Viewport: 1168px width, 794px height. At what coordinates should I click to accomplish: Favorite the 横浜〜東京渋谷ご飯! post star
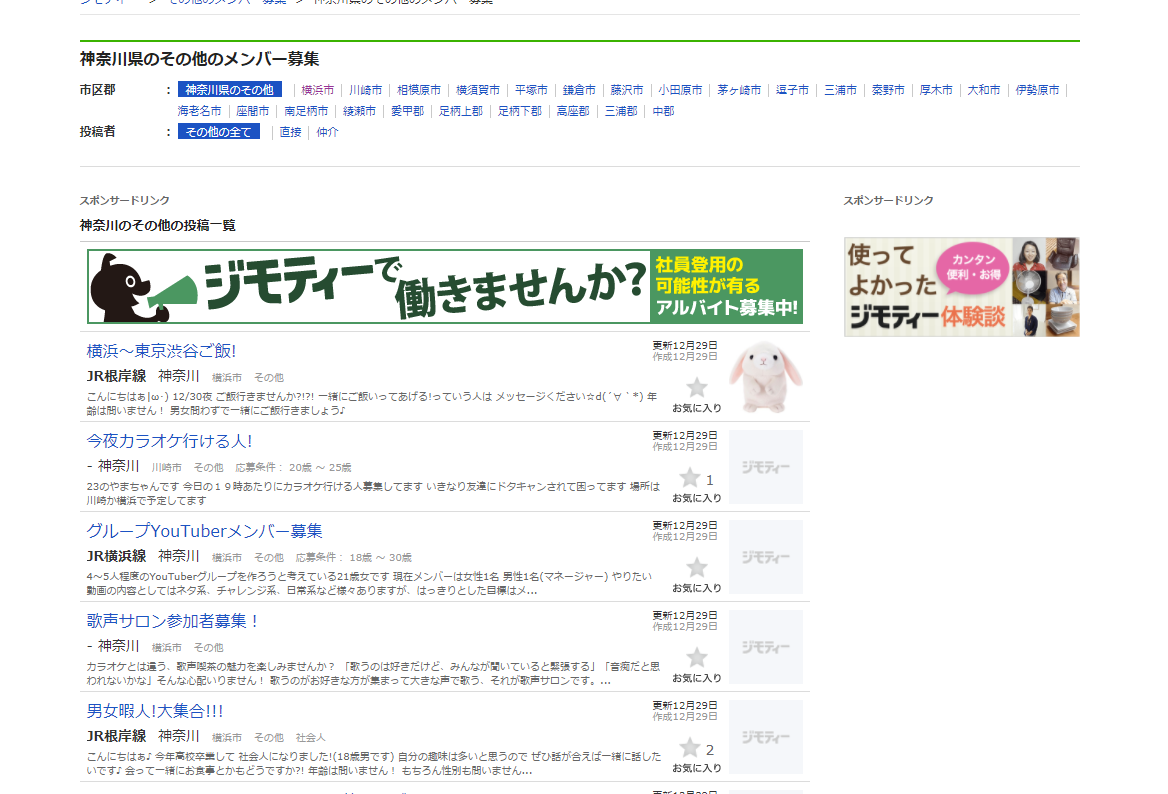(x=696, y=388)
